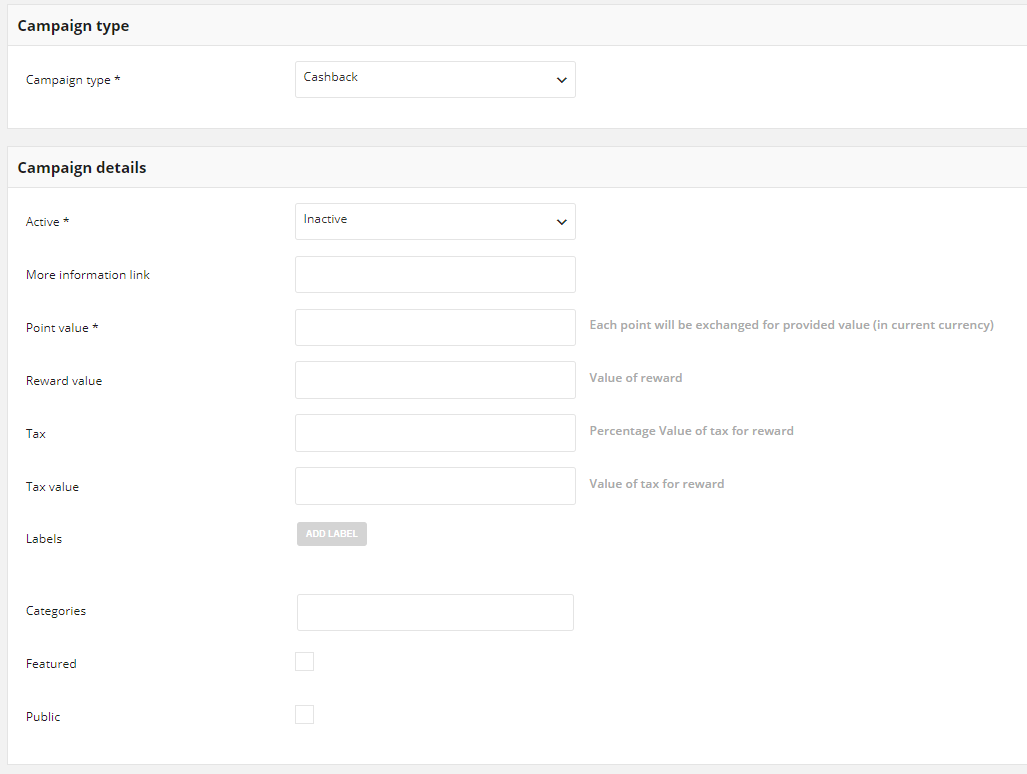Screen dimensions: 1027x774
Task: Click the 'Active *' label
Action: click(47, 221)
